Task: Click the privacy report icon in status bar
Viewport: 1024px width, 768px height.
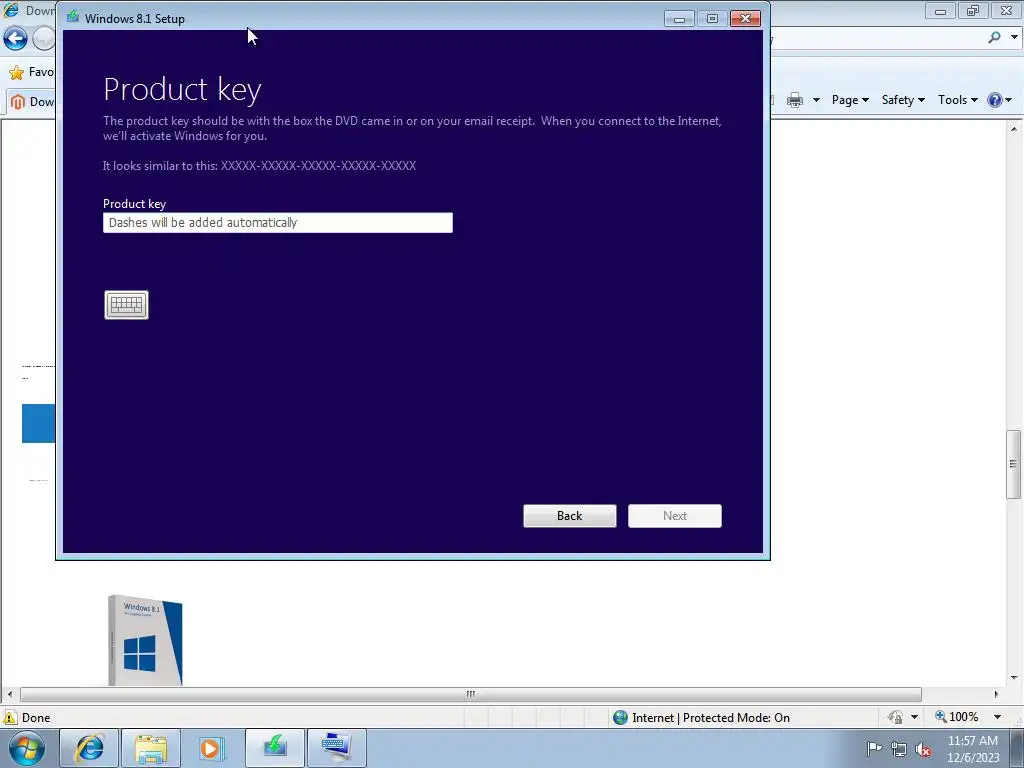Action: tap(895, 718)
